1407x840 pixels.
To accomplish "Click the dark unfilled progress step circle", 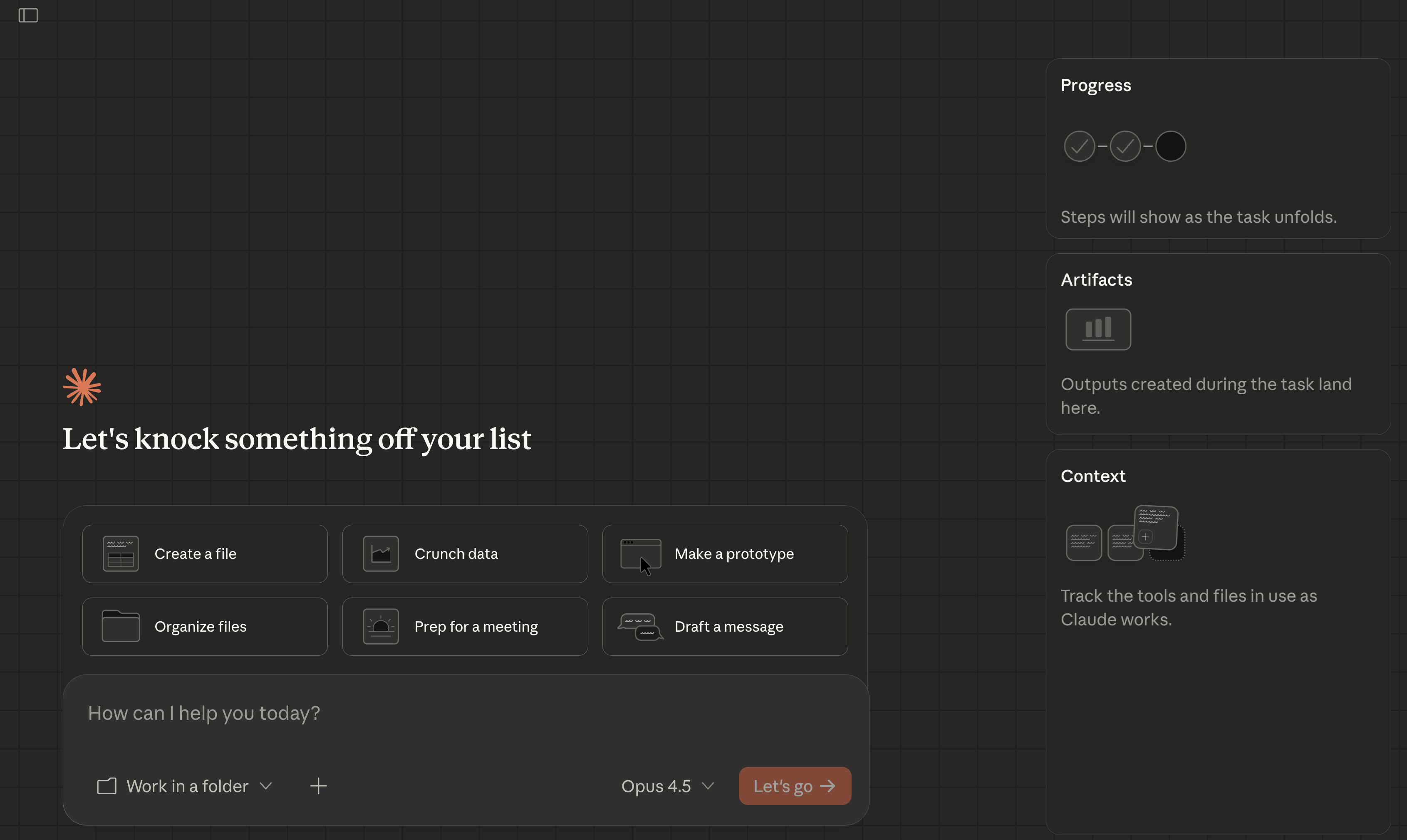I will pos(1170,147).
